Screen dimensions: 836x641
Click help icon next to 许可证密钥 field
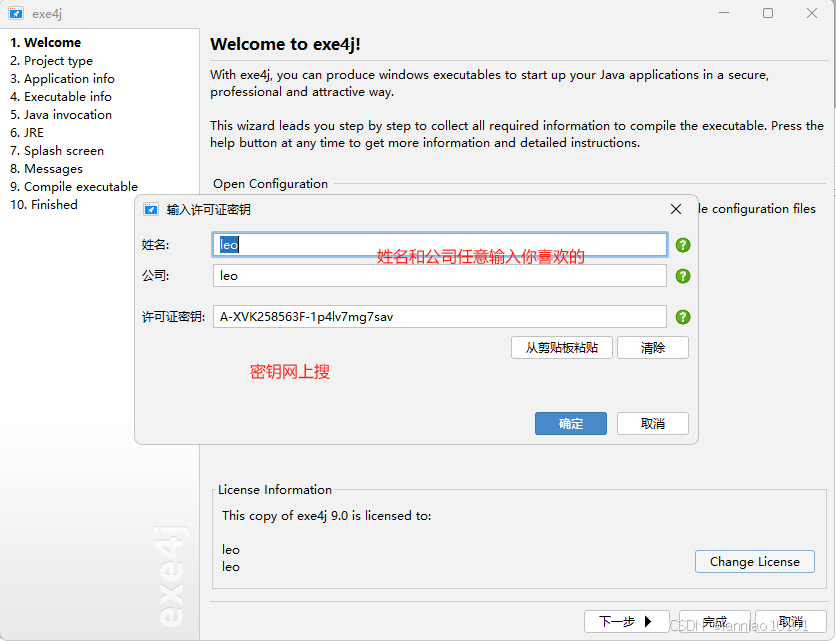682,317
